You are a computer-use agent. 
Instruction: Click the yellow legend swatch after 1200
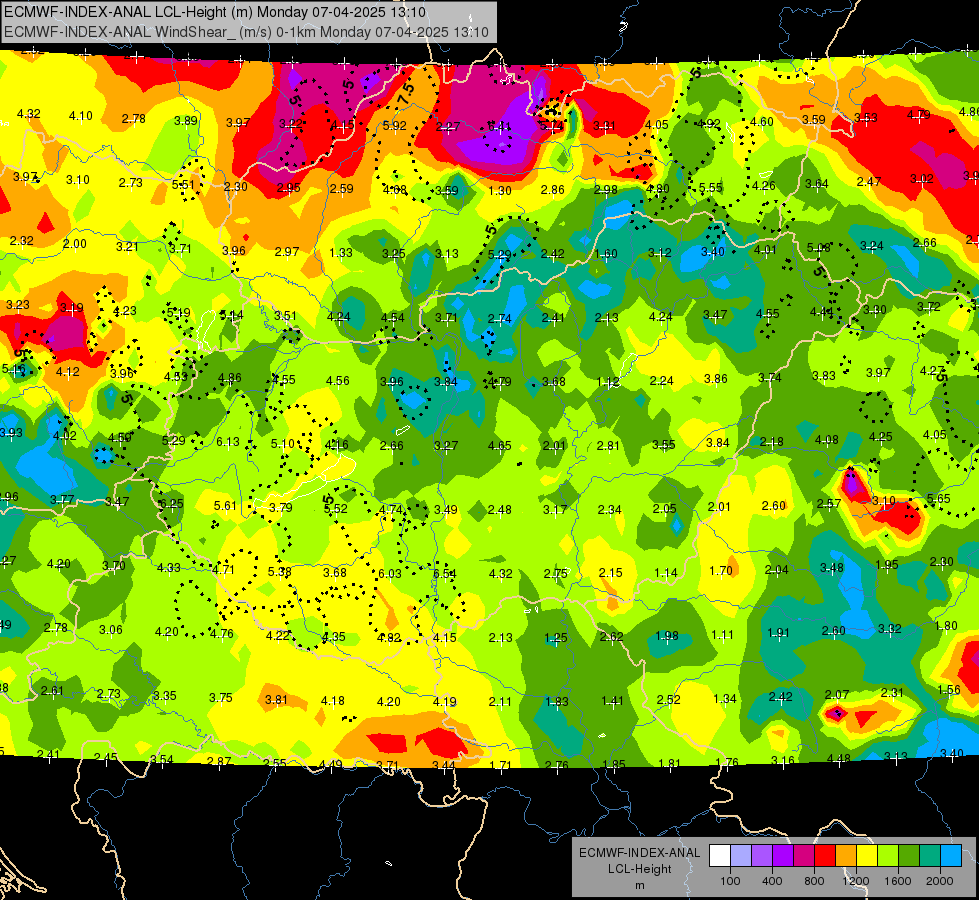pos(867,856)
